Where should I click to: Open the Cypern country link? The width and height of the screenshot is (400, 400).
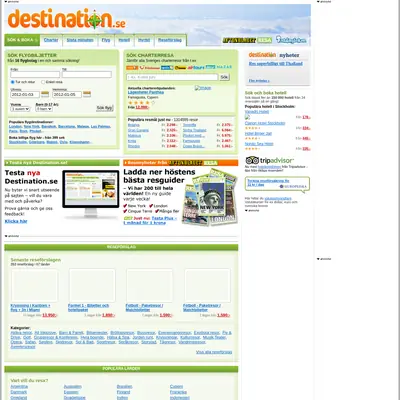click(176, 387)
